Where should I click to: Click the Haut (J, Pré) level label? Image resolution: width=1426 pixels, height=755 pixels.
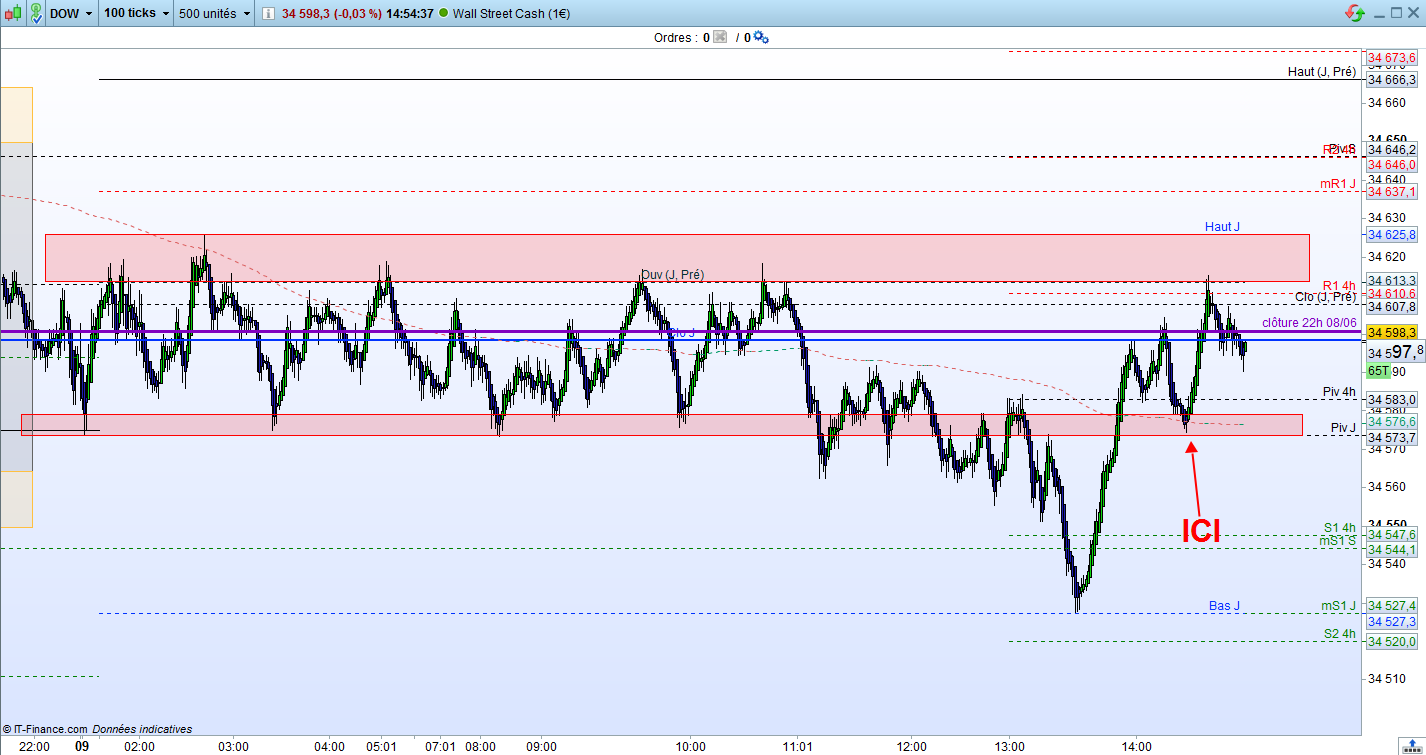(1322, 72)
